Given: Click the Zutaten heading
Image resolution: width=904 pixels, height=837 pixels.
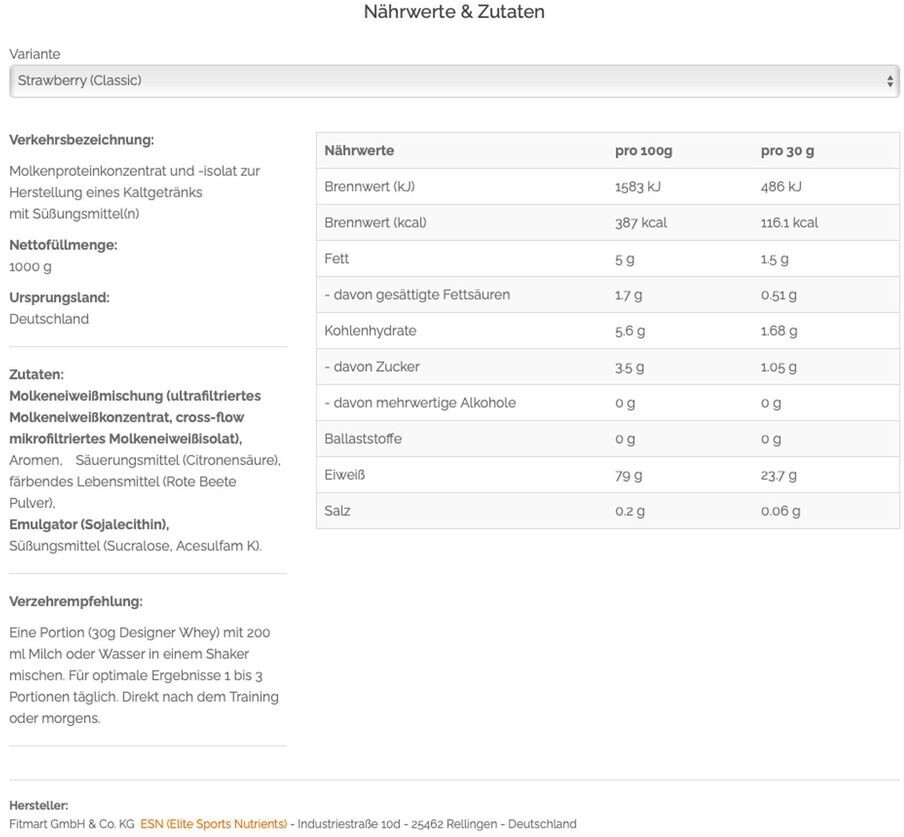Looking at the screenshot, I should pyautogui.click(x=36, y=374).
